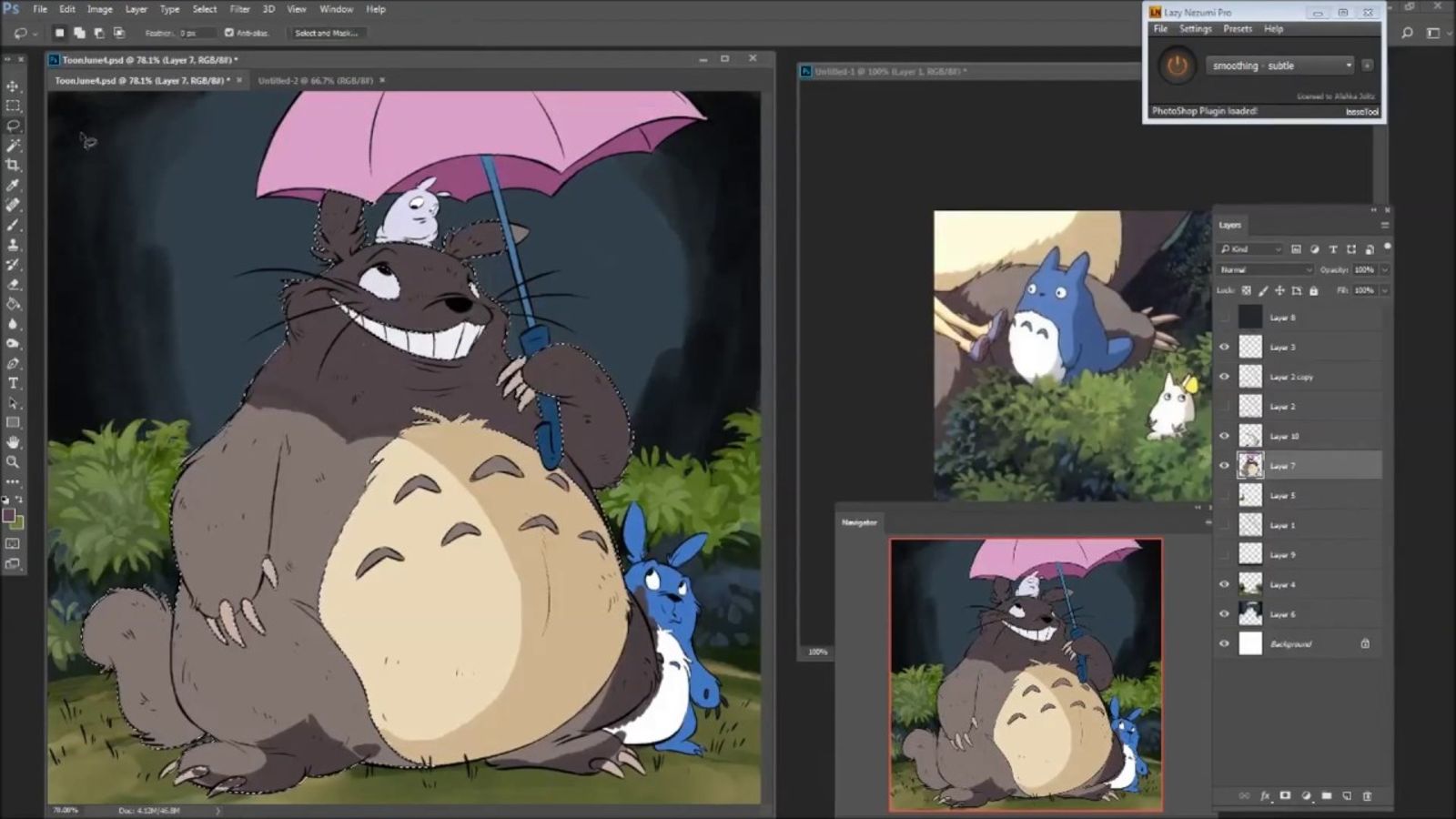Select the Horizontal Type tool

coord(13,383)
